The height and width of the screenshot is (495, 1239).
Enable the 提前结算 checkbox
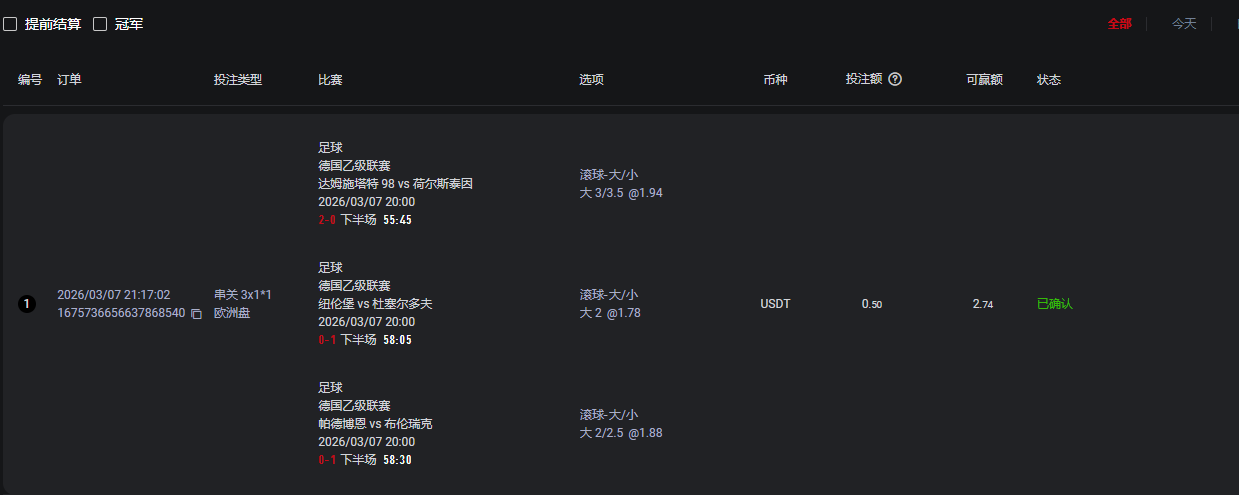[x=10, y=24]
